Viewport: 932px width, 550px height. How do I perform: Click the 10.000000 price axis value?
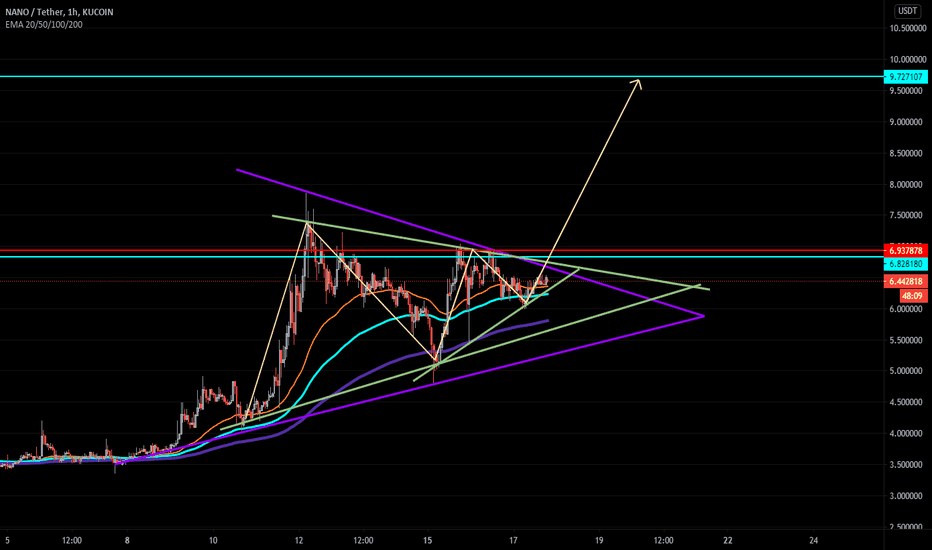[908, 59]
